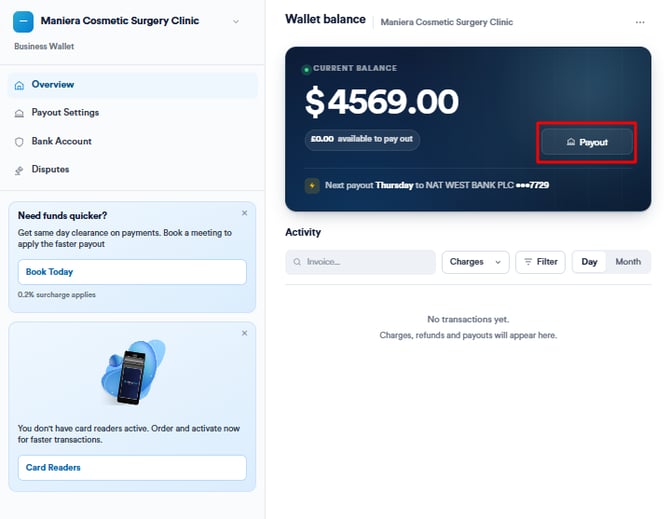Click the lightning bolt next payout icon
The height and width of the screenshot is (519, 670).
tap(312, 186)
